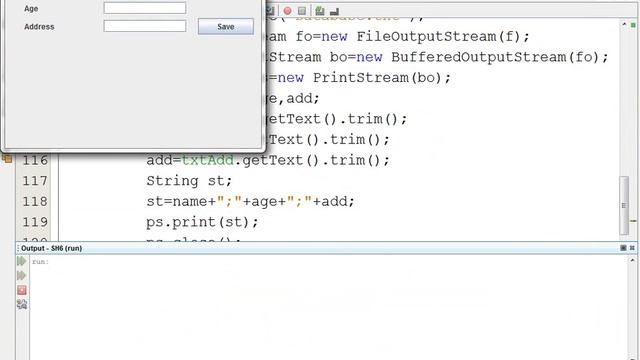This screenshot has height=360, width=640.
Task: Click the Address label in the form
Action: [39, 27]
